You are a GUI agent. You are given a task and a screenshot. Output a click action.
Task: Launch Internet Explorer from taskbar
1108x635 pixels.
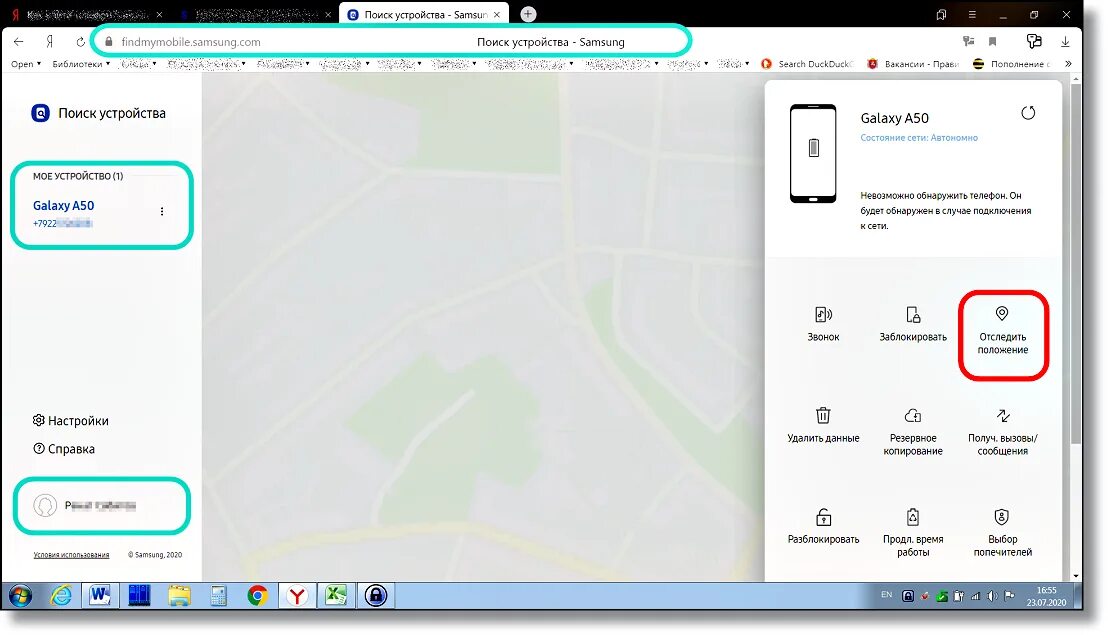(x=61, y=596)
